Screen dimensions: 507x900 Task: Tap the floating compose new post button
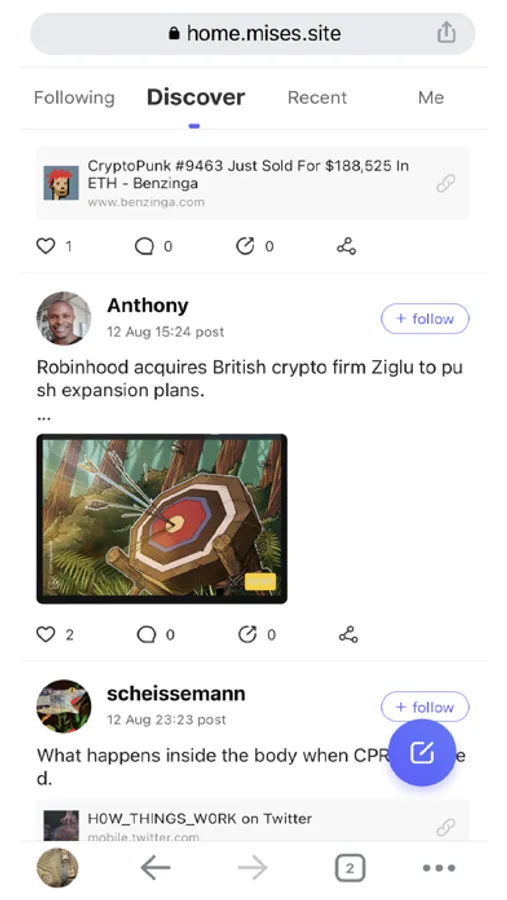point(422,752)
